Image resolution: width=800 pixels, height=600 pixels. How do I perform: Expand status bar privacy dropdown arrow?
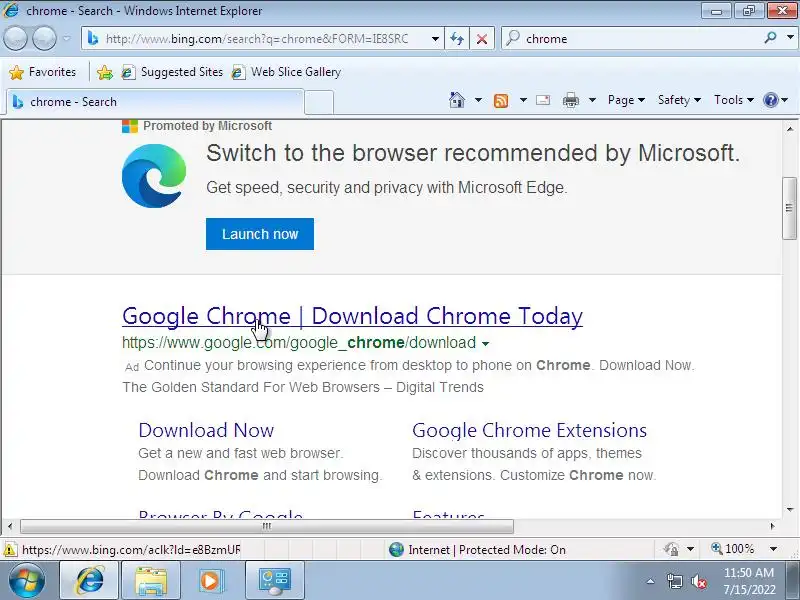point(690,549)
